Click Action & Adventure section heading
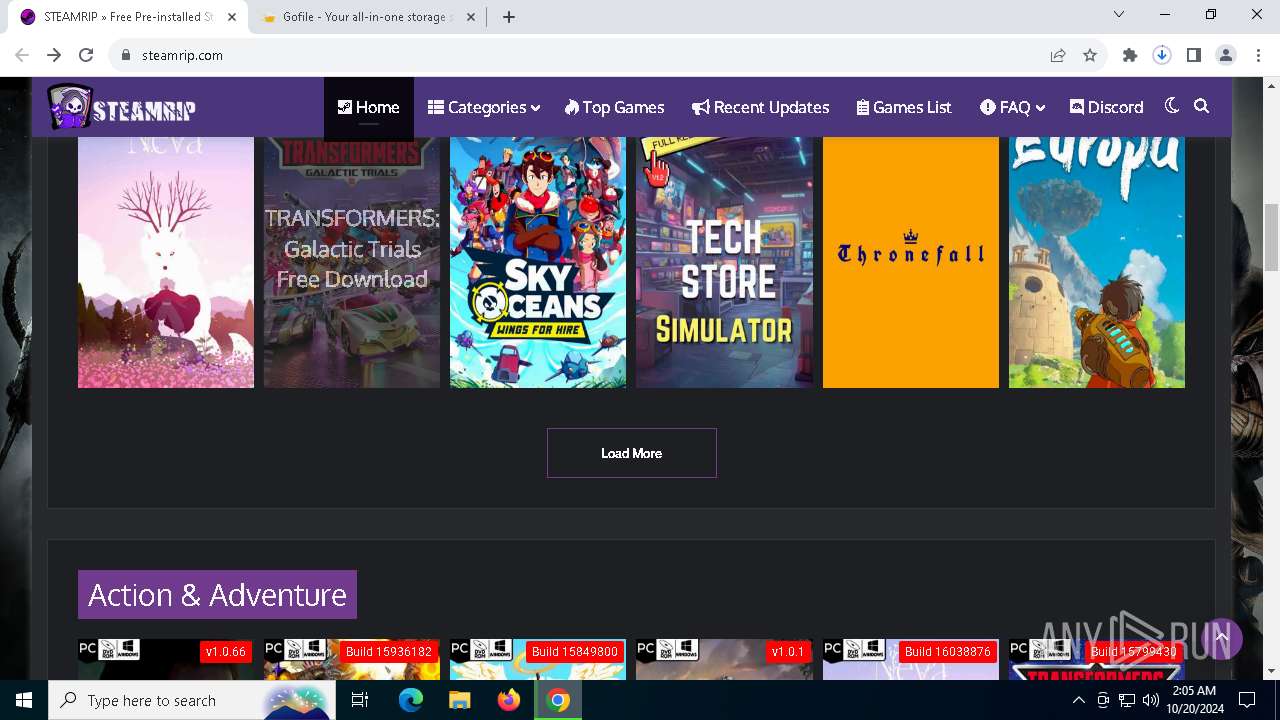1280x720 pixels. (x=217, y=595)
